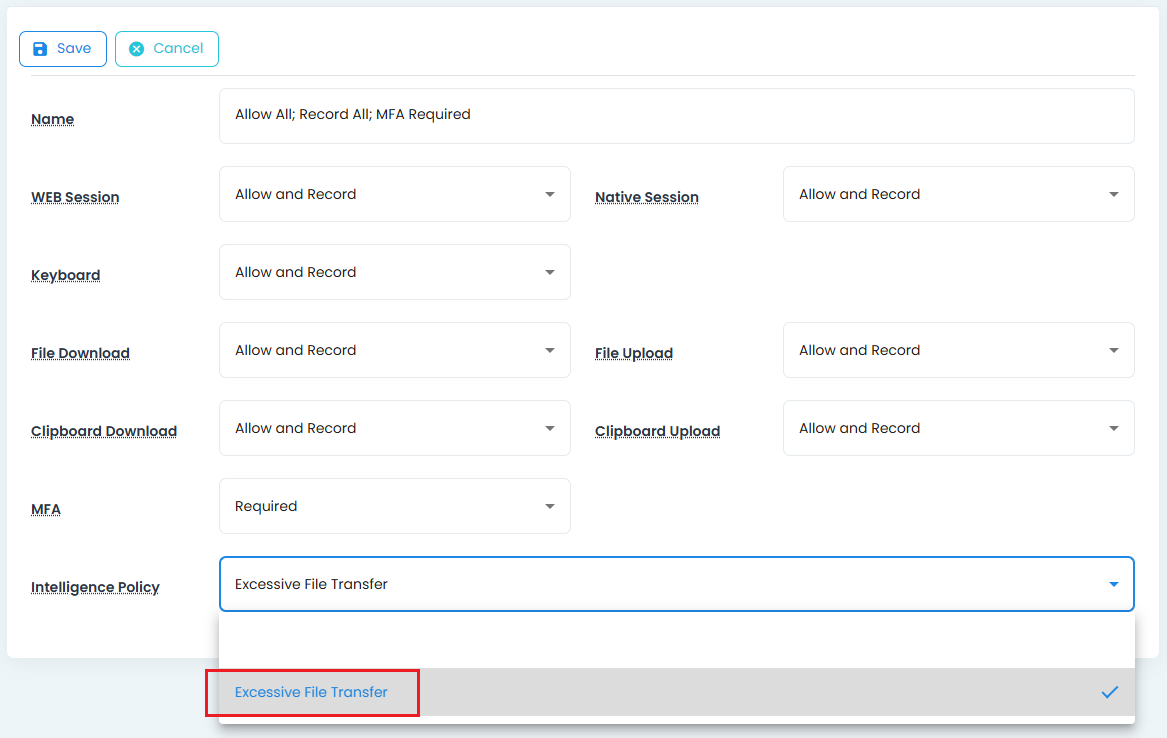1167x738 pixels.
Task: Click the Save button with floppy disk
Action: pyautogui.click(x=62, y=49)
